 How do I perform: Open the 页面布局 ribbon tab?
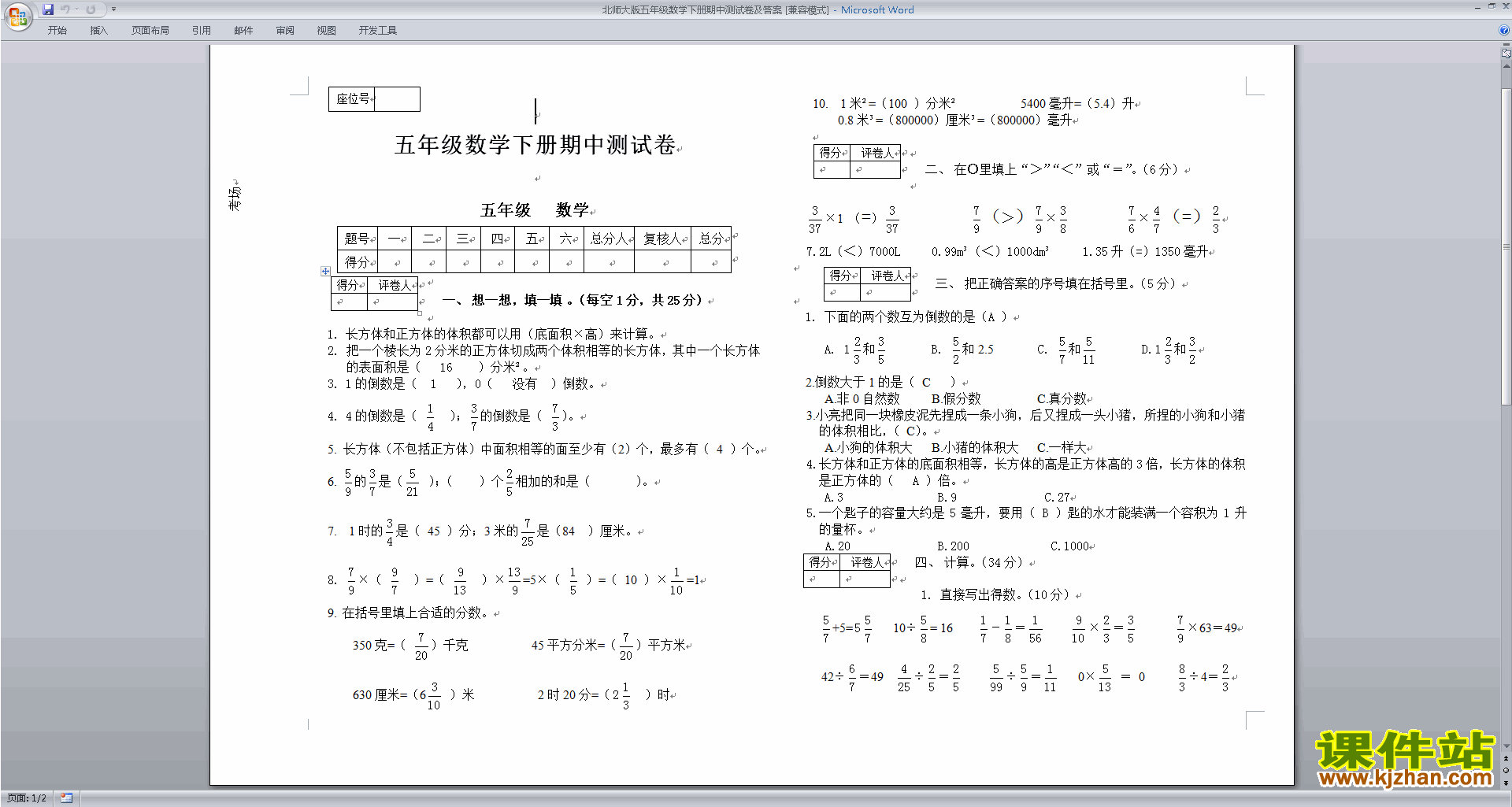(x=150, y=31)
